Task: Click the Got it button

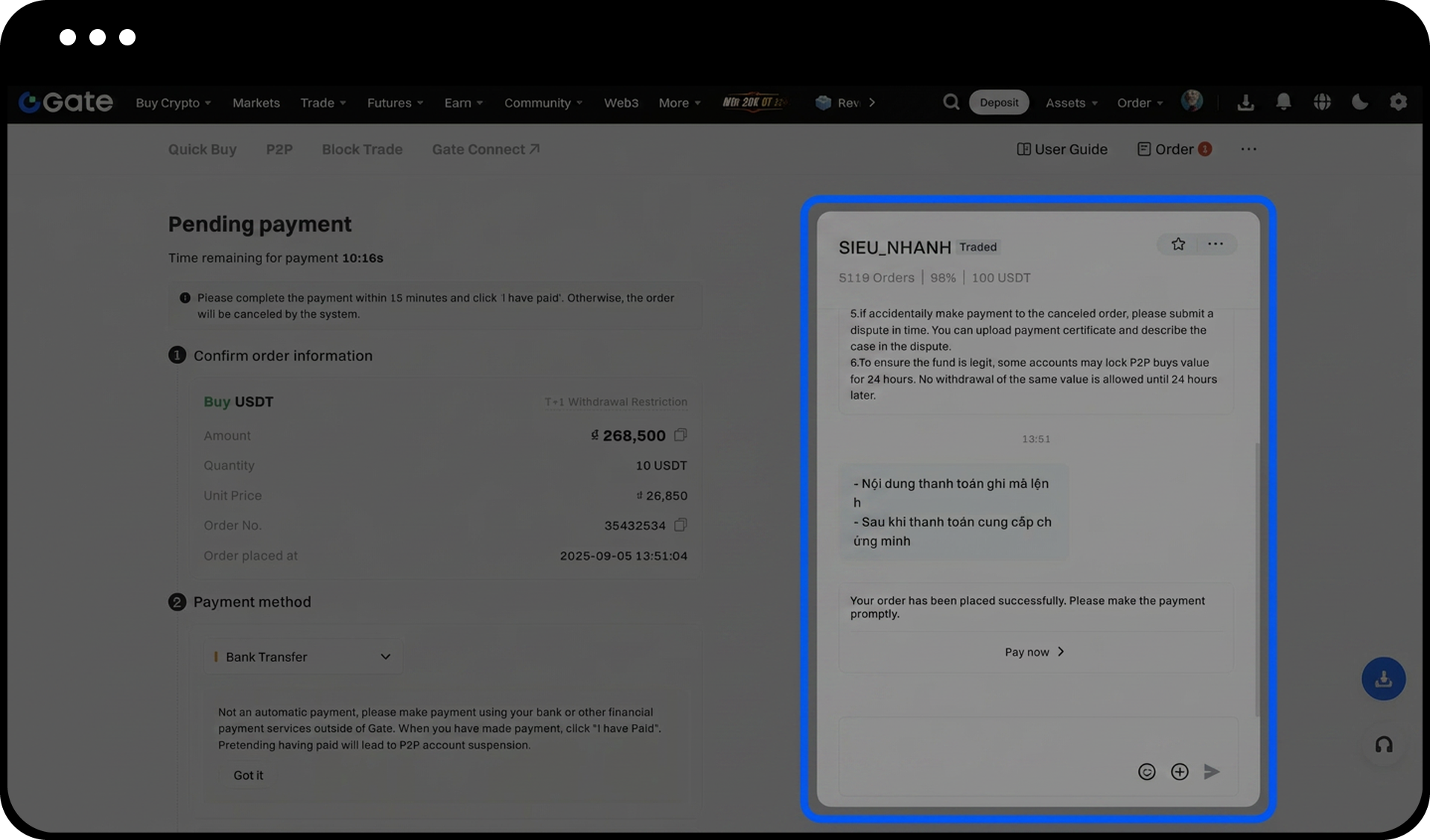Action: pos(248,775)
